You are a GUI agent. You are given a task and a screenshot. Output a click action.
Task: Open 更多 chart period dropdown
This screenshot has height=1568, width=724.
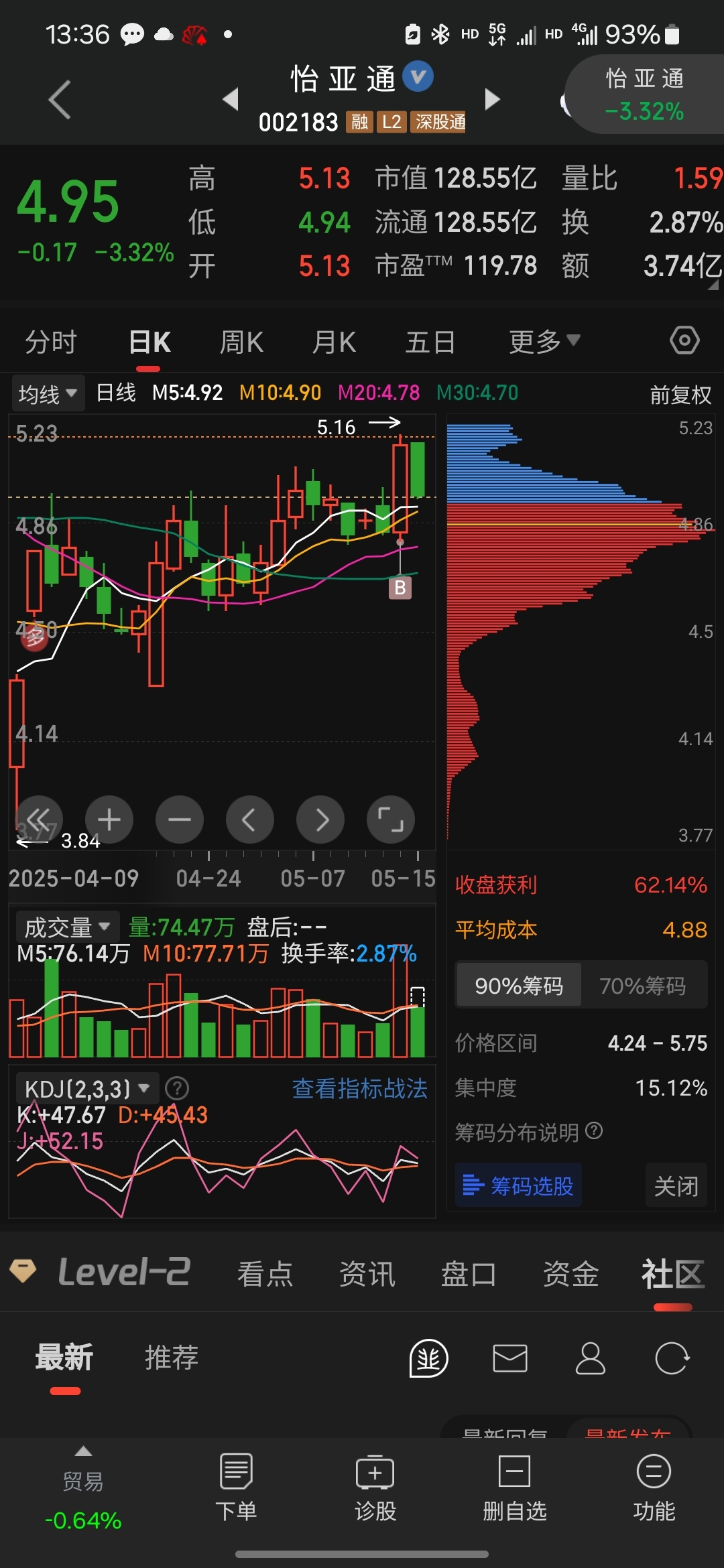tap(544, 342)
